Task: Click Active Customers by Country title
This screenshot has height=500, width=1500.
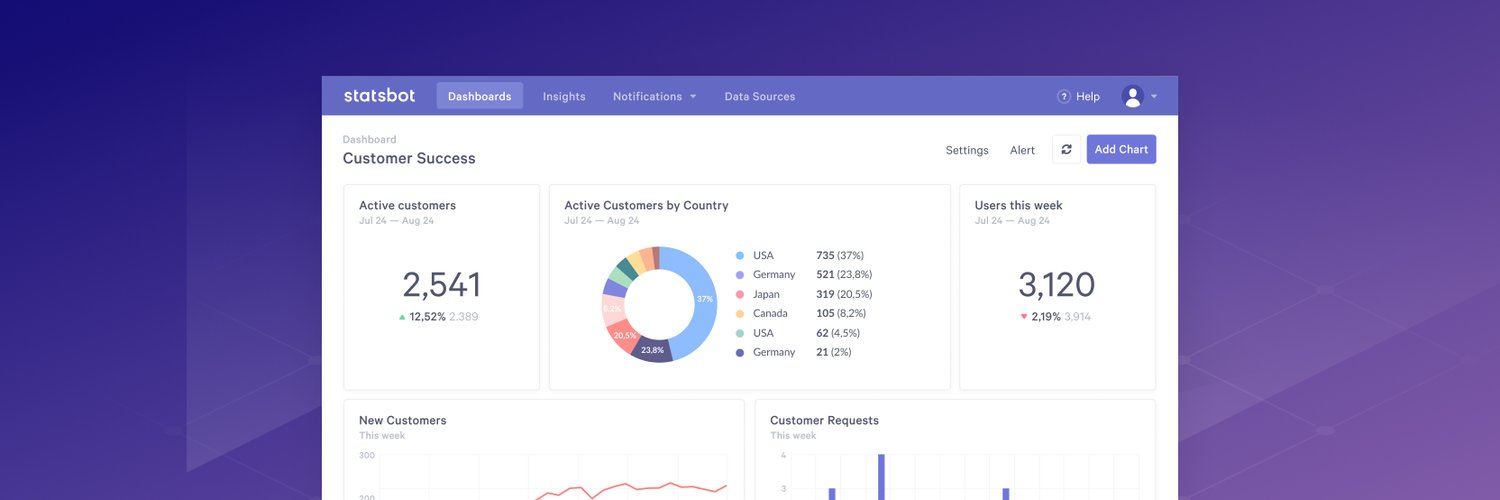Action: pos(646,205)
